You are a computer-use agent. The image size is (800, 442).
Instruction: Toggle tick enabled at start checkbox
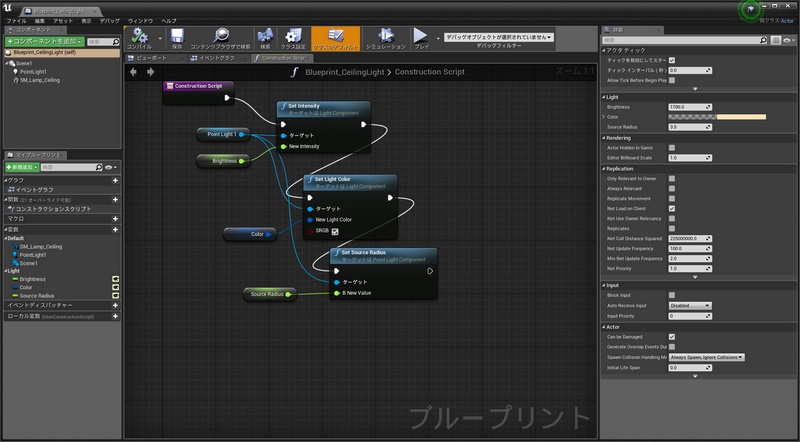point(672,60)
